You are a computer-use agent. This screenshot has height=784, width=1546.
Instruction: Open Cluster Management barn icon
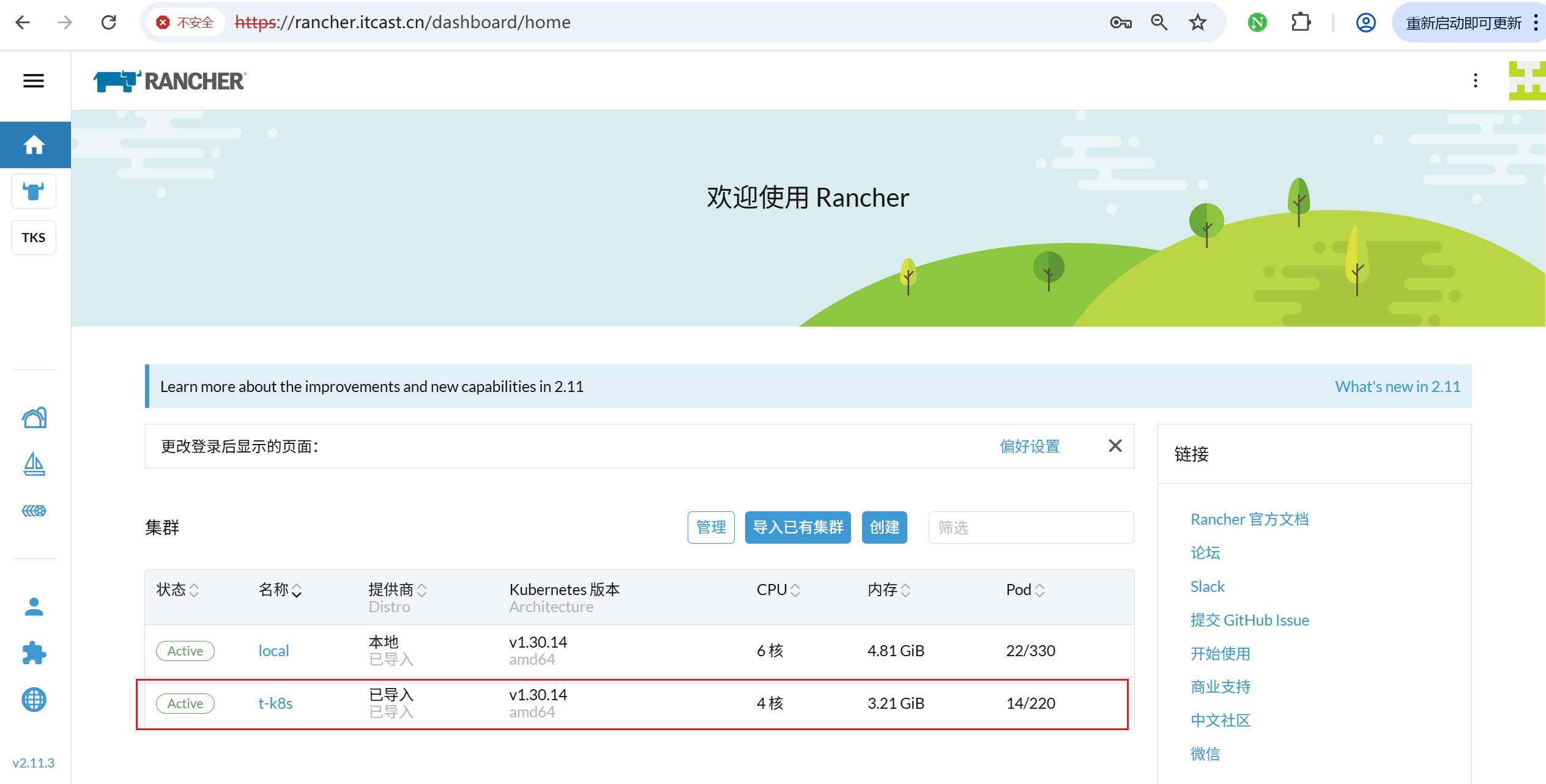click(x=34, y=418)
